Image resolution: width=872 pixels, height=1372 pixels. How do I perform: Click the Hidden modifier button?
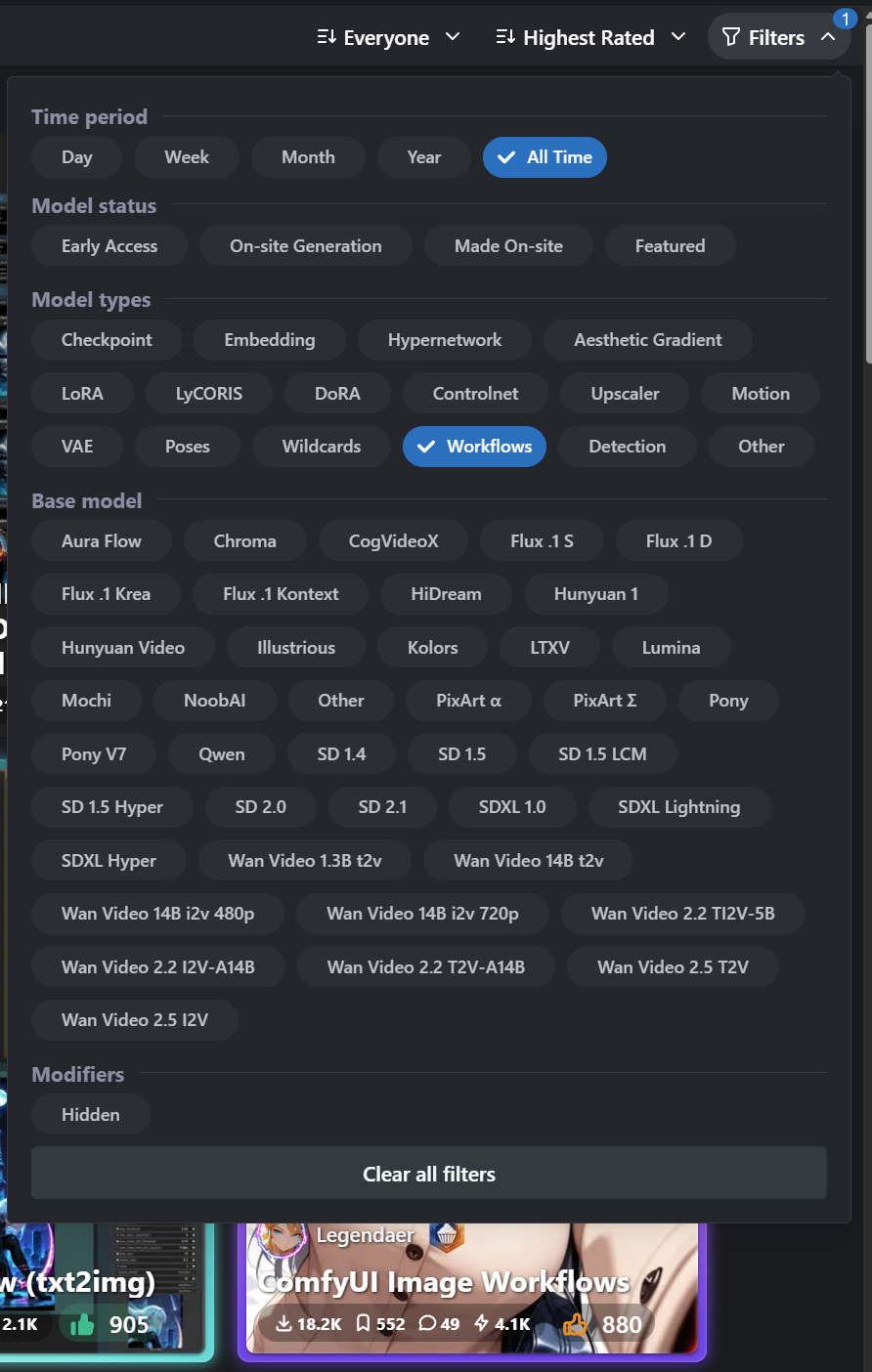pyautogui.click(x=91, y=1115)
